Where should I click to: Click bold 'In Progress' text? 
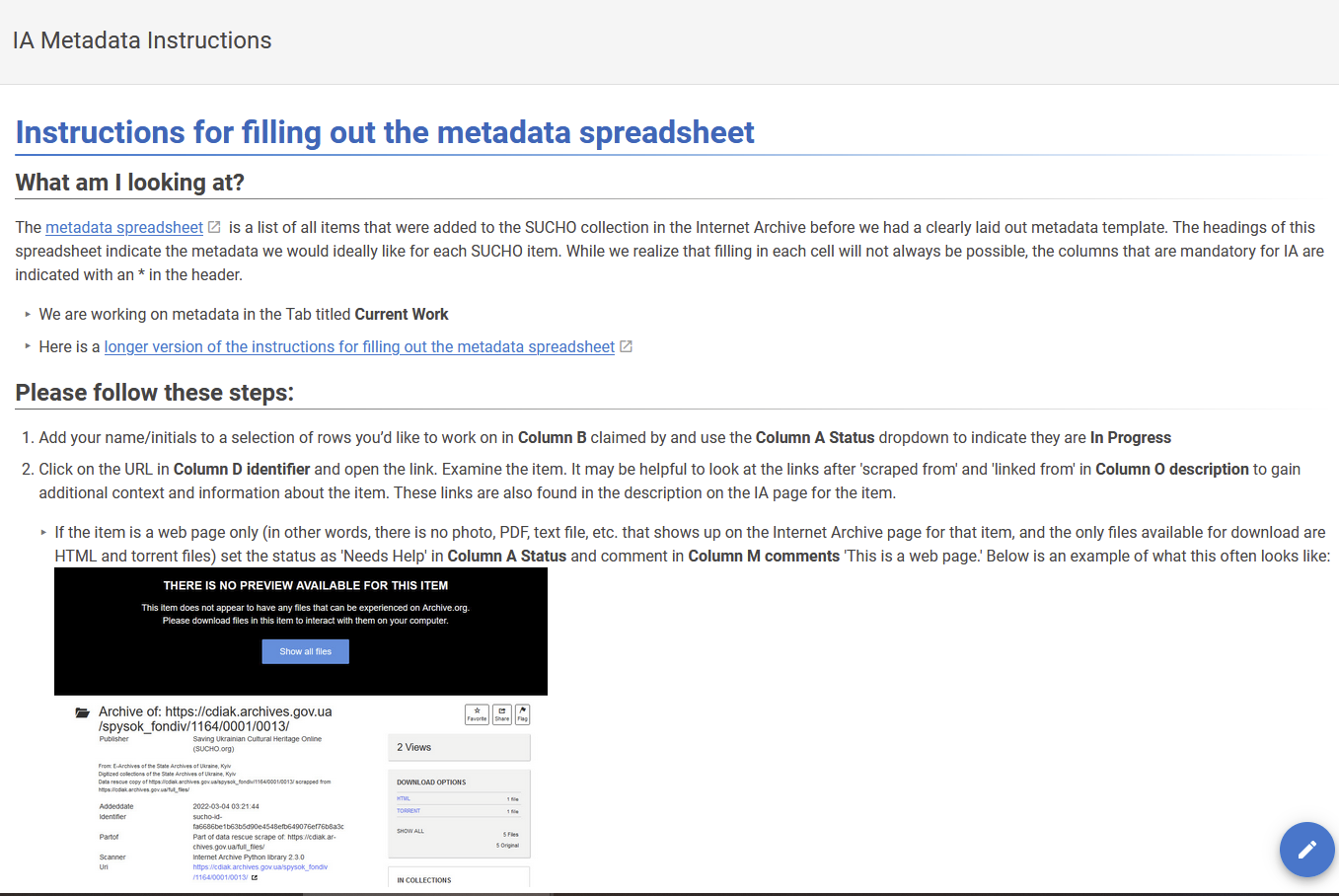click(x=1131, y=438)
